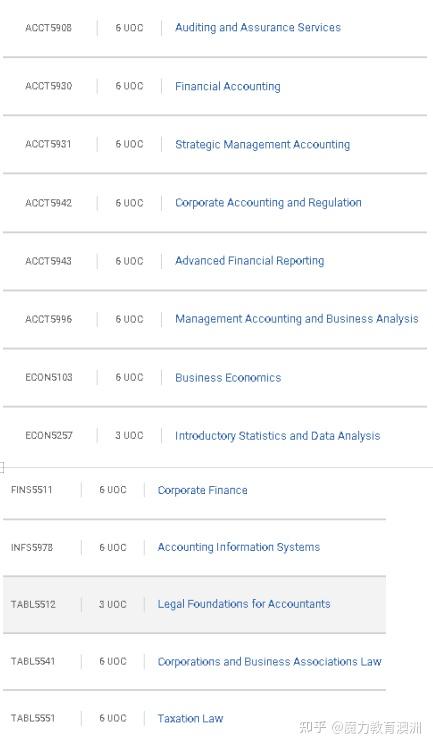Open the Strategic Management Accounting course
This screenshot has height=747, width=433.
[x=262, y=144]
